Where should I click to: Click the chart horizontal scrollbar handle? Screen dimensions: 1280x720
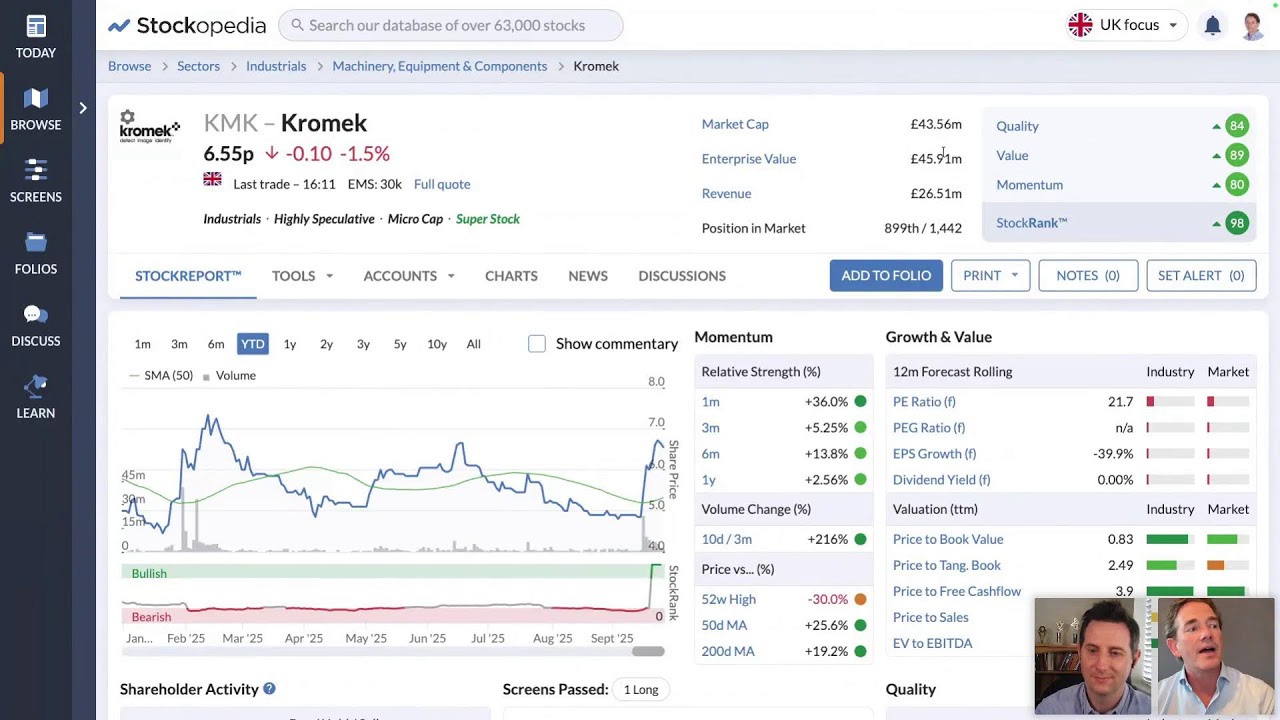tap(648, 652)
